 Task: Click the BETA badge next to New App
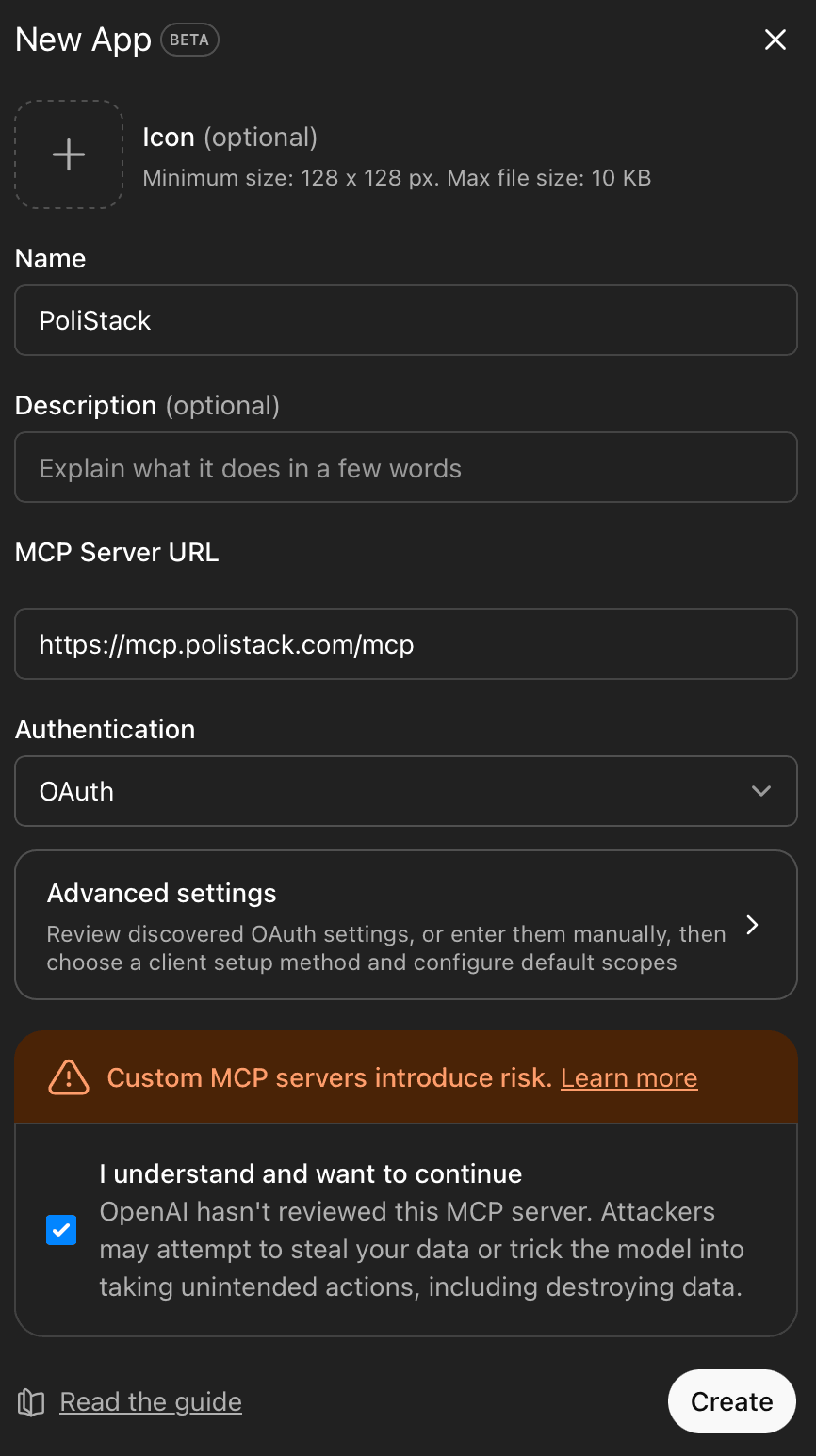pos(188,40)
